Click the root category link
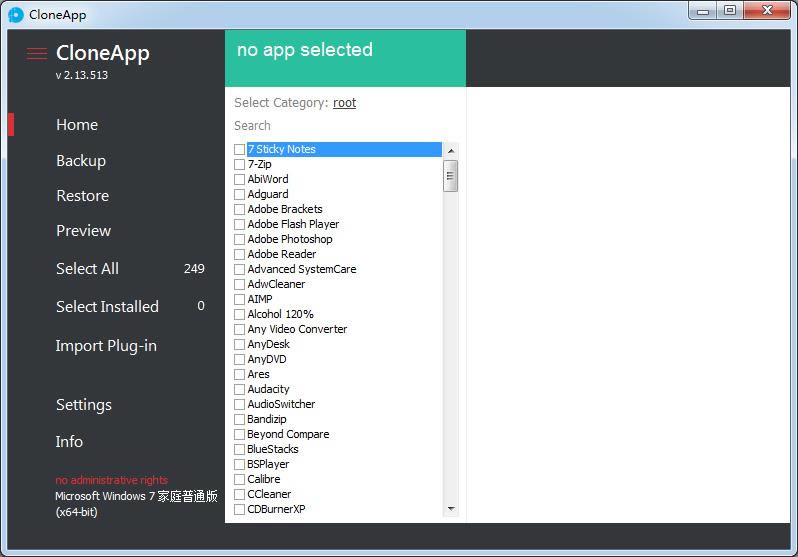 click(x=345, y=103)
